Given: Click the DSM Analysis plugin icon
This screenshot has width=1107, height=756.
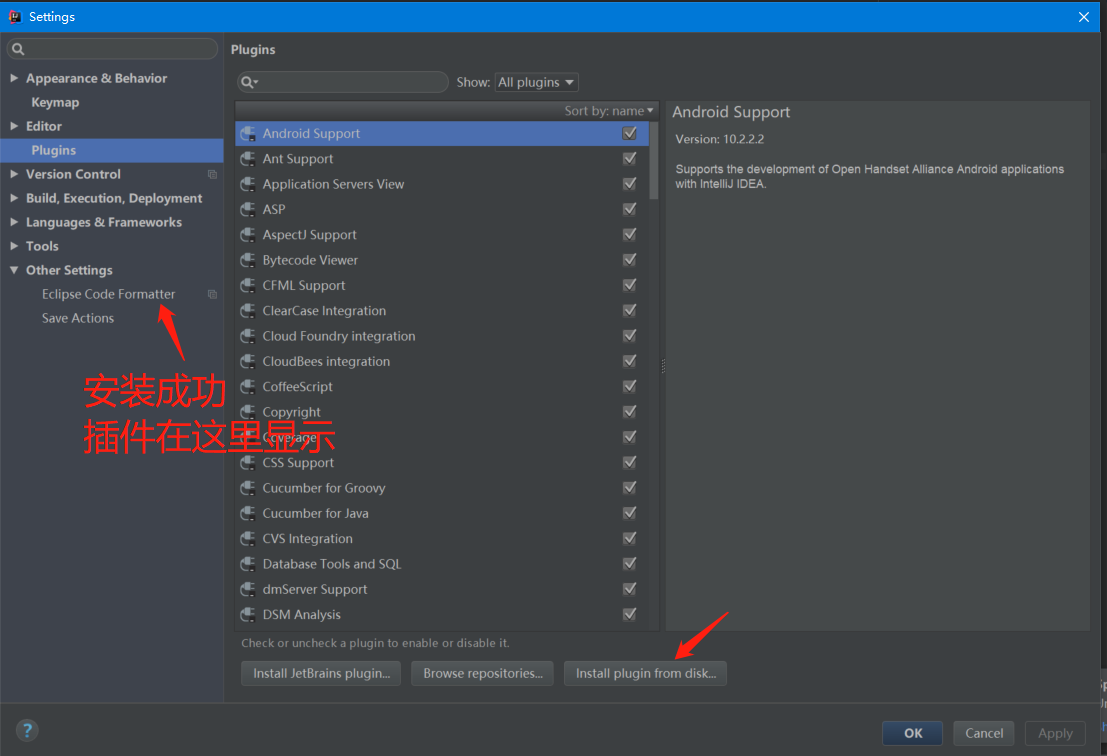Looking at the screenshot, I should coord(247,615).
